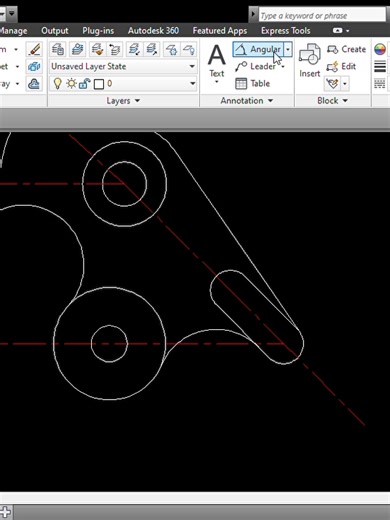Select the Match Layer brush icon
This screenshot has width=390, height=520.
pos(97,49)
